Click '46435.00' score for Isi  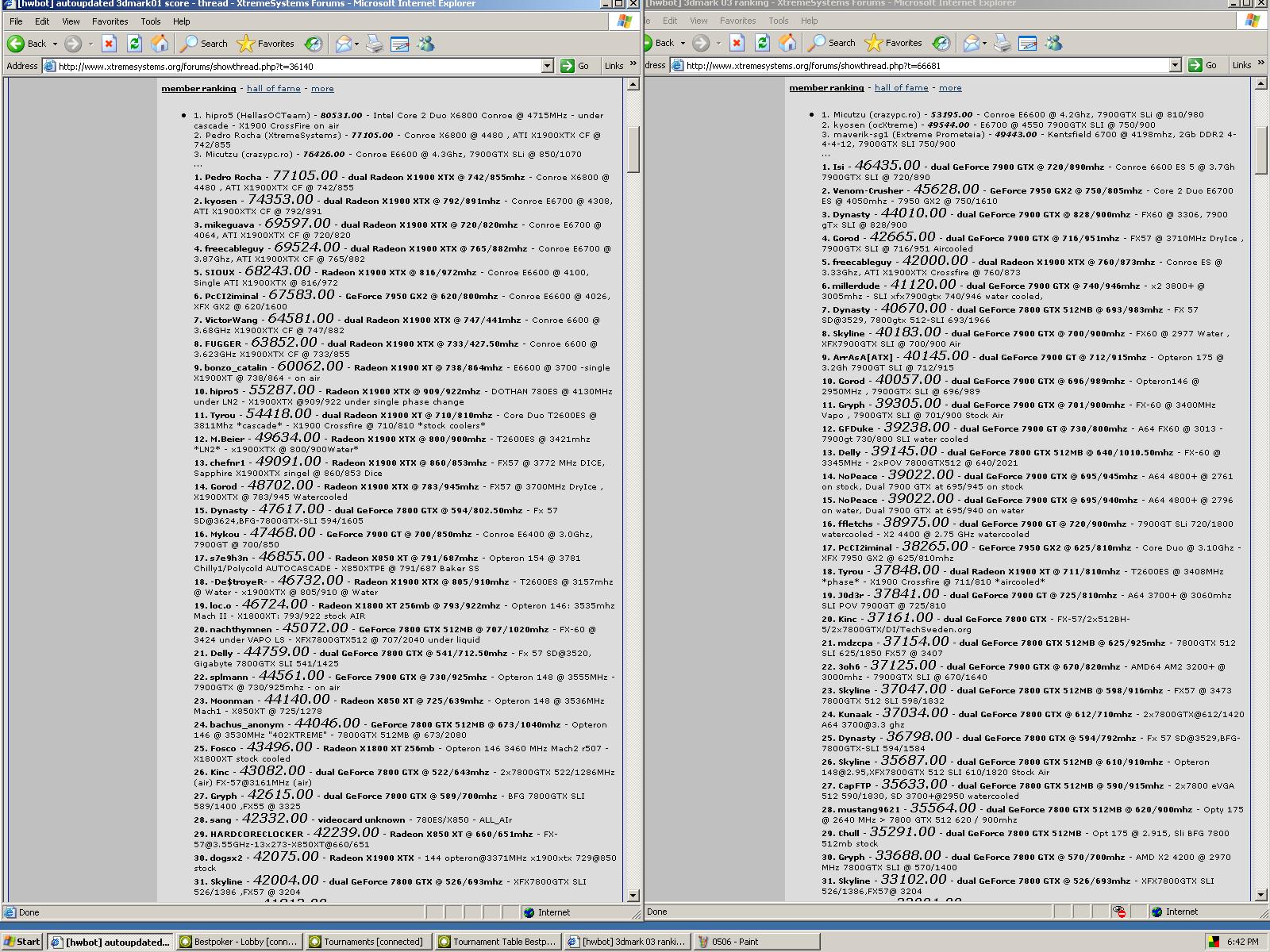tap(887, 165)
